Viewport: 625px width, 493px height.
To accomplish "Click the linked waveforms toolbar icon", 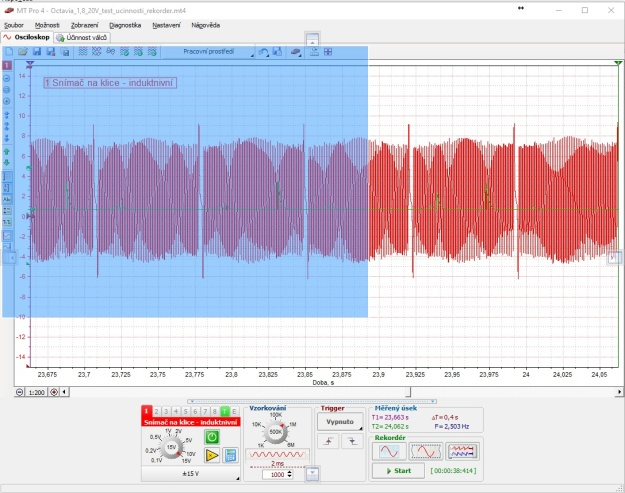I will (111, 52).
